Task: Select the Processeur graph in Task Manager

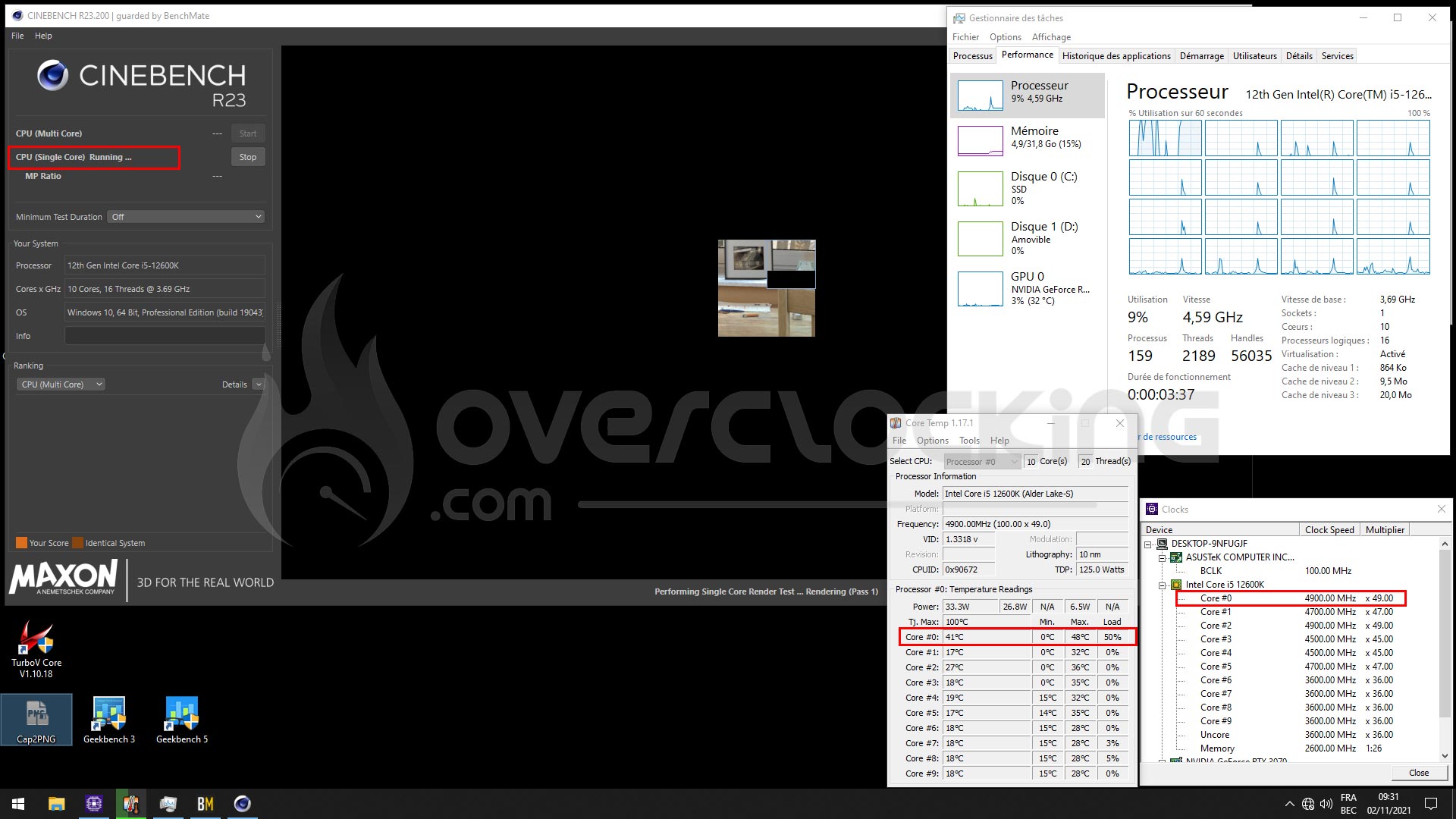Action: [x=1028, y=96]
